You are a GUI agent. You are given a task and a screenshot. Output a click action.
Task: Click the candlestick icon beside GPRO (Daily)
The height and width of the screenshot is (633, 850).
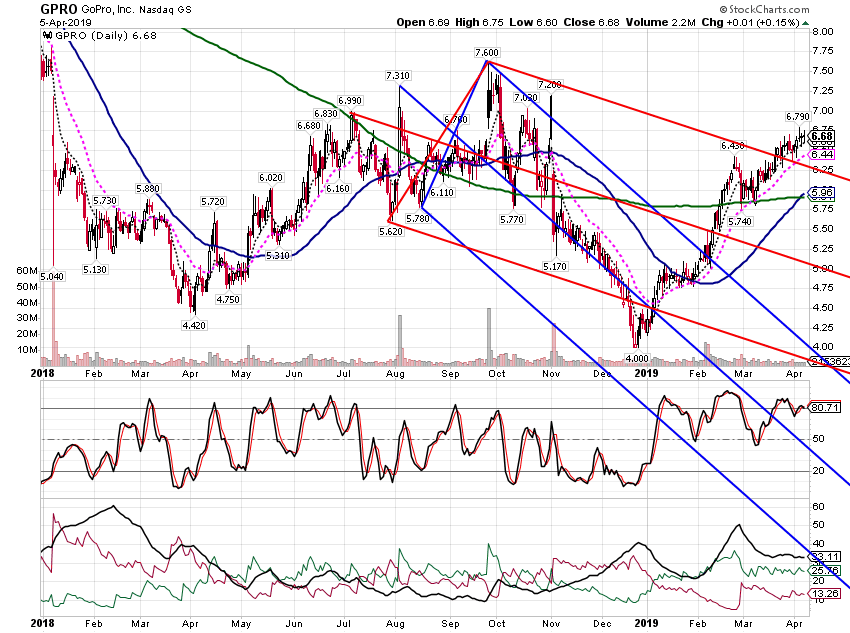pos(48,36)
